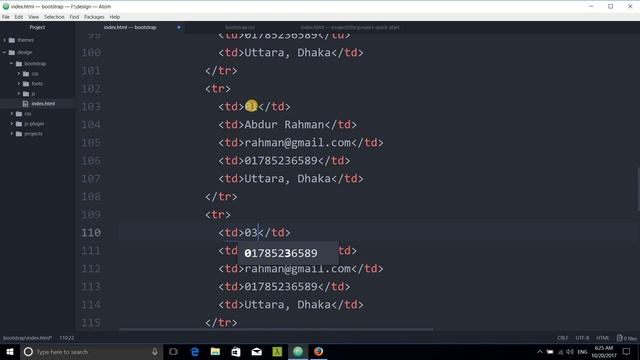The image size is (640, 360).
Task: Click line number 102 in the gutter
Action: (x=91, y=89)
